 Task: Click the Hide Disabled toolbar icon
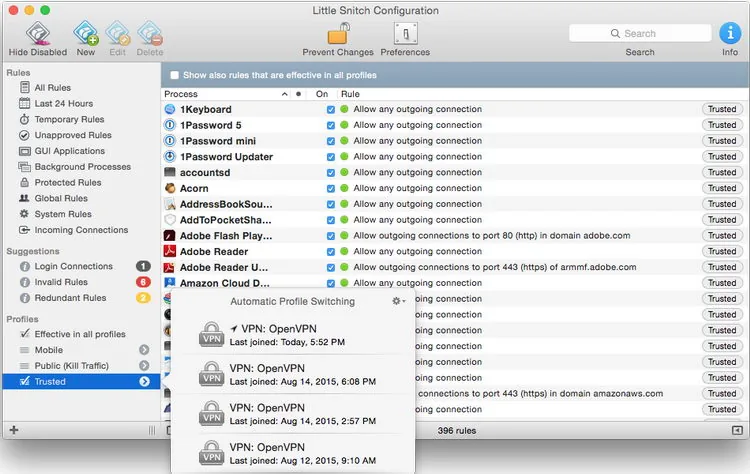38,33
